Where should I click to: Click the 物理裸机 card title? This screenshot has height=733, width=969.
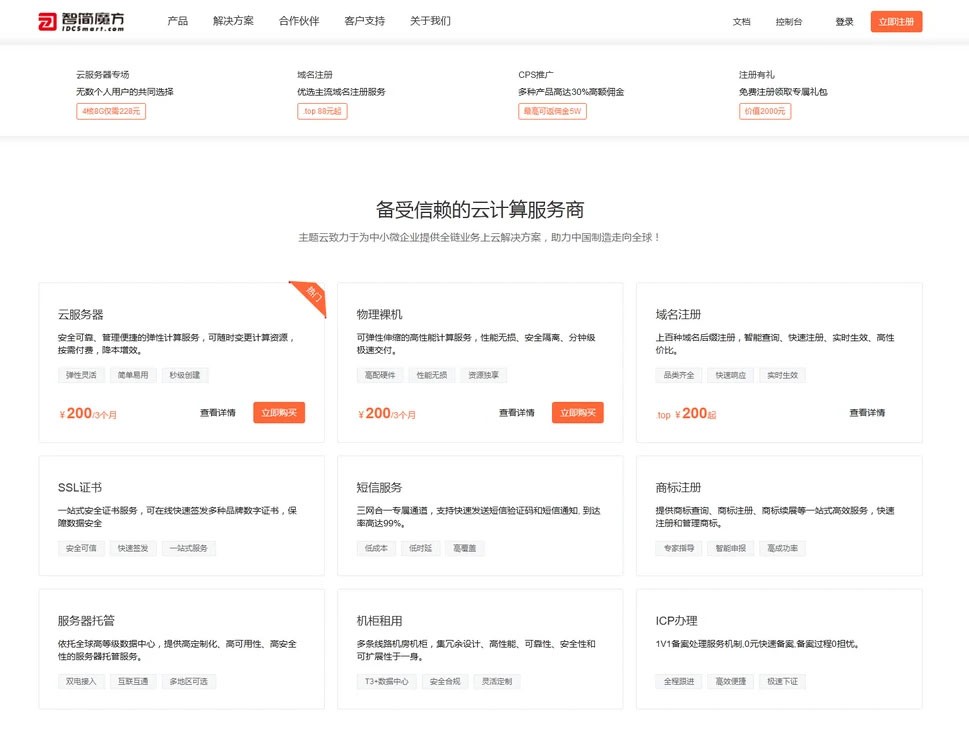379,315
